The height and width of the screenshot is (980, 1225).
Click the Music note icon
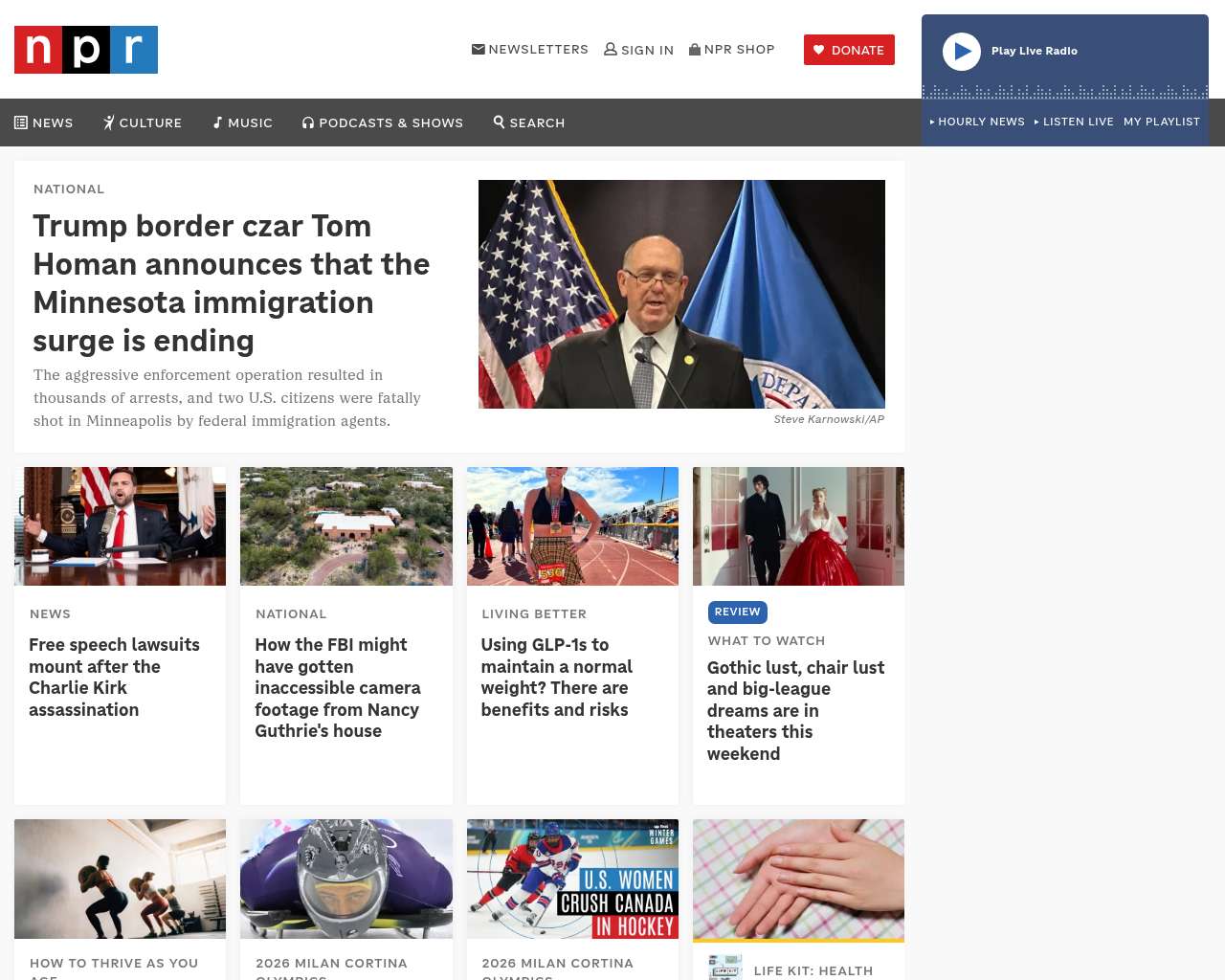(218, 122)
